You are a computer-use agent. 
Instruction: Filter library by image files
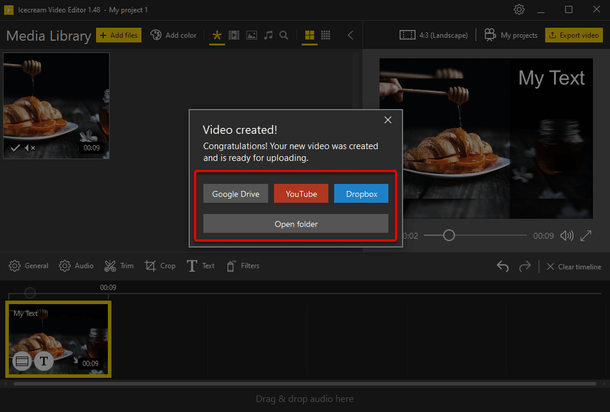pos(251,35)
